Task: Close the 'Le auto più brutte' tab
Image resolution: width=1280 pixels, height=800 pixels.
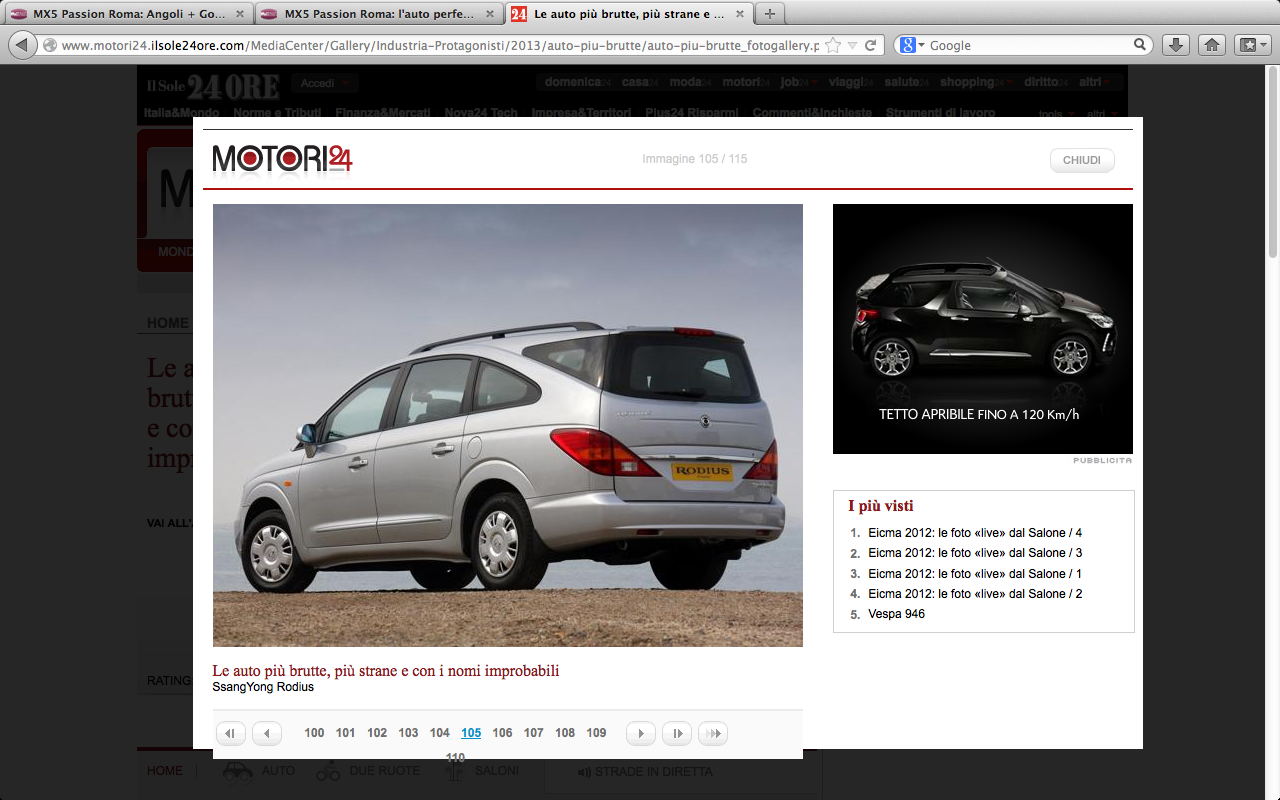Action: 741,14
